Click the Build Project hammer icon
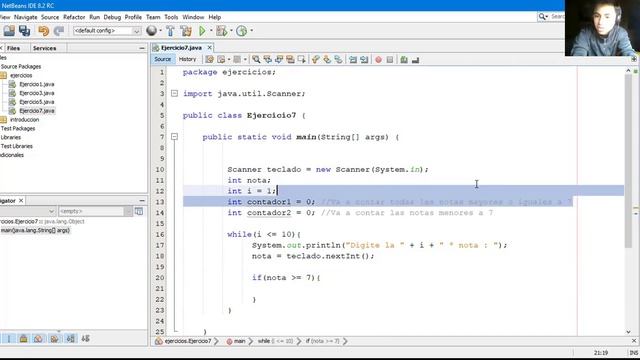 [x=170, y=31]
